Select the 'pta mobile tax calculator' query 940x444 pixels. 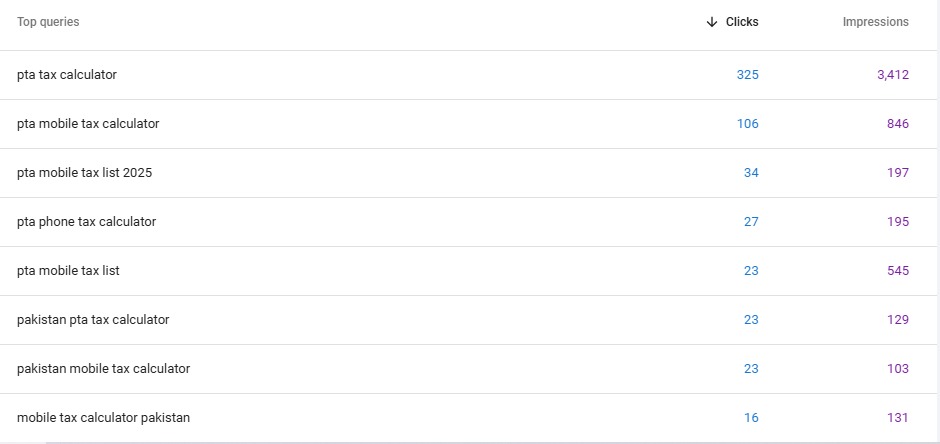[x=88, y=124]
